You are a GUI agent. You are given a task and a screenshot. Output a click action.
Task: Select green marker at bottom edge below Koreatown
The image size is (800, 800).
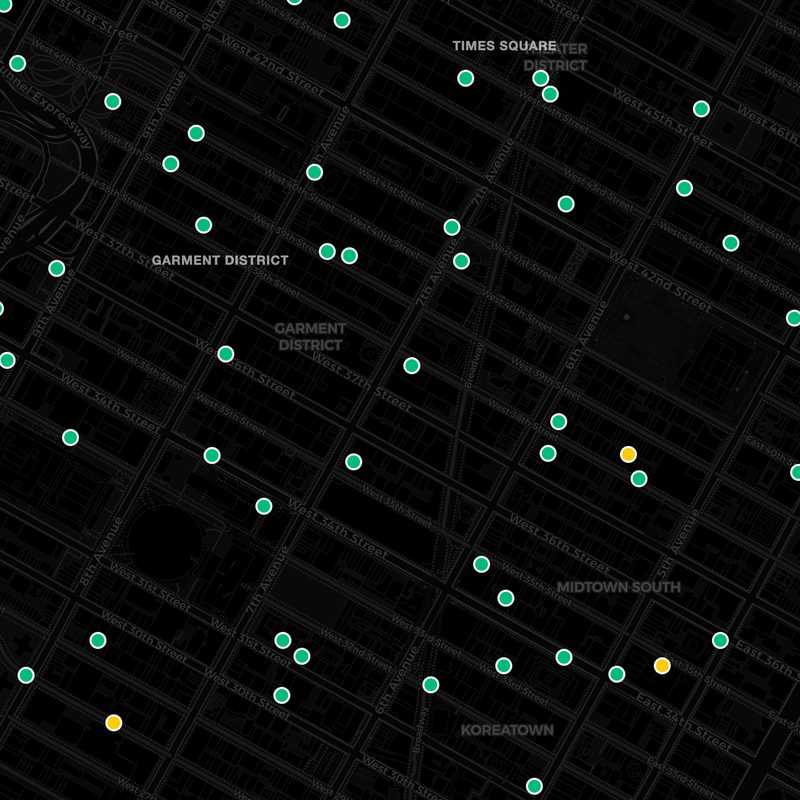534,786
